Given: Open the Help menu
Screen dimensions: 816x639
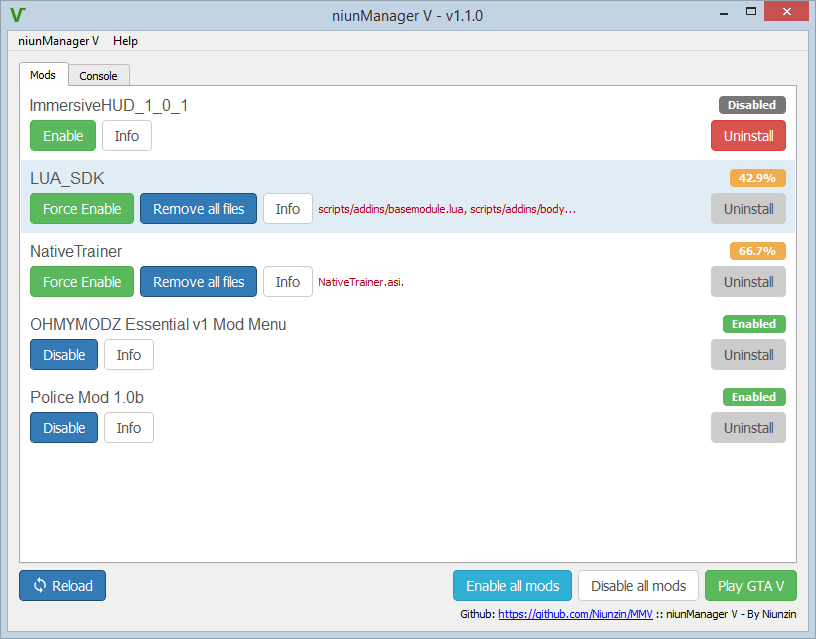Looking at the screenshot, I should click(x=125, y=41).
